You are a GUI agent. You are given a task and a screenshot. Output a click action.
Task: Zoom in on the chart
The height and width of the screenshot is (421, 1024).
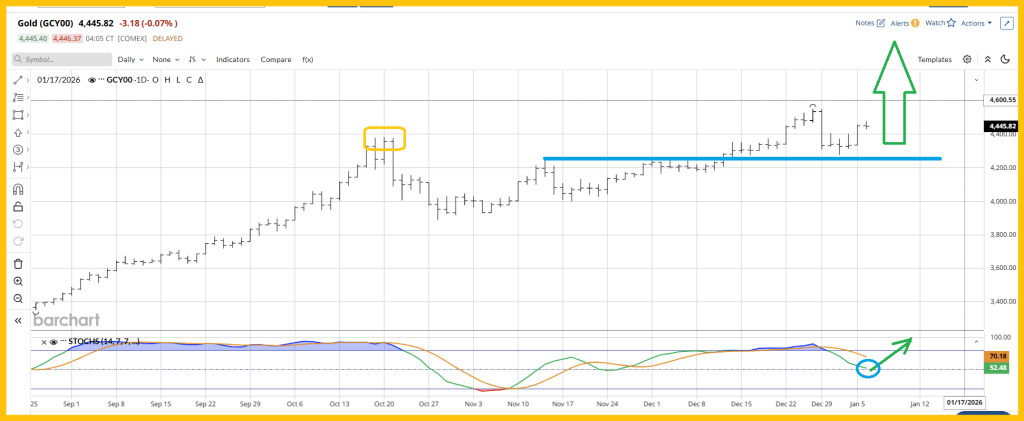pos(18,282)
